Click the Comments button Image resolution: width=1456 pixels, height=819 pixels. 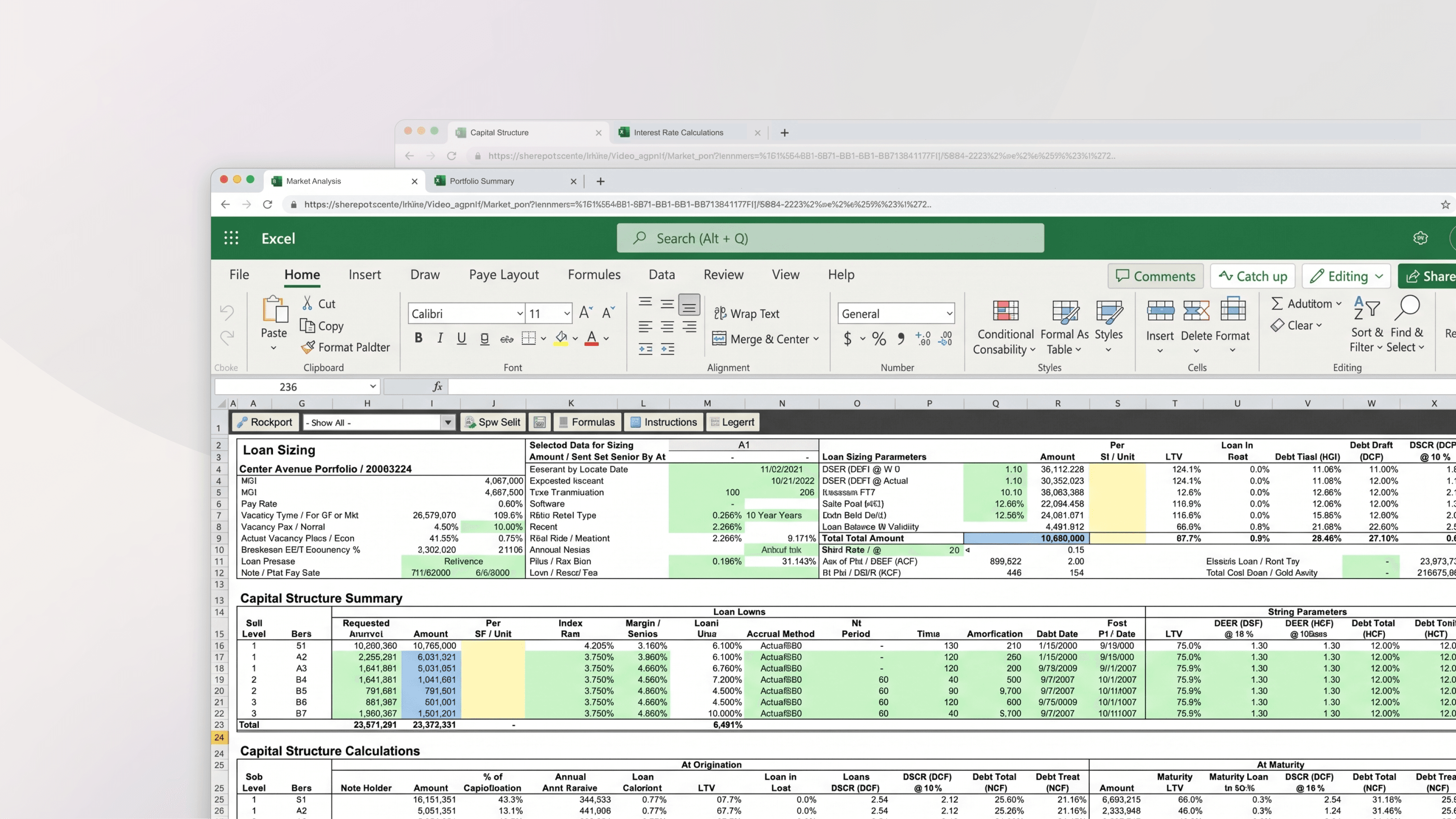[1155, 276]
